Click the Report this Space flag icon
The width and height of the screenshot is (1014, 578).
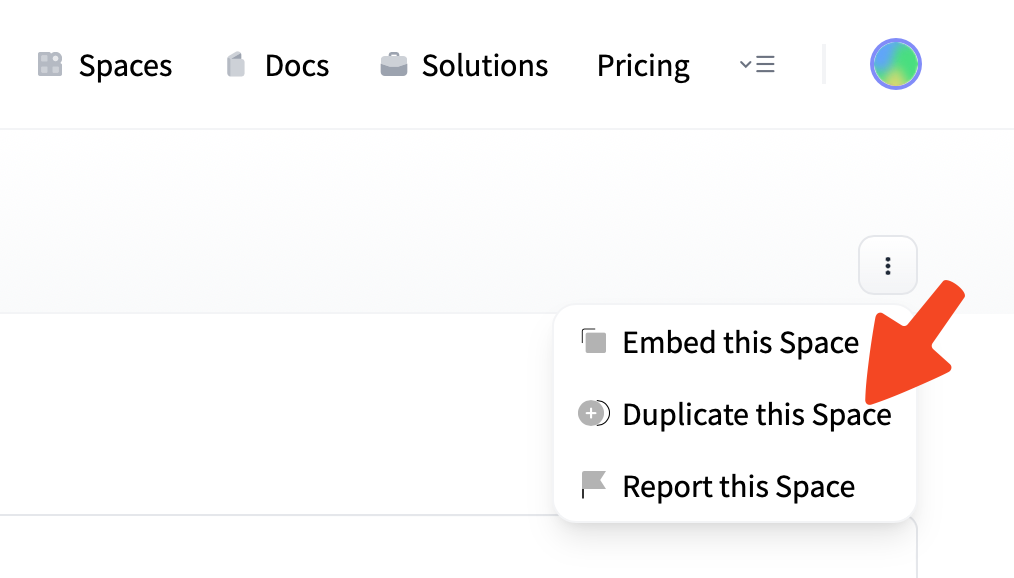594,486
